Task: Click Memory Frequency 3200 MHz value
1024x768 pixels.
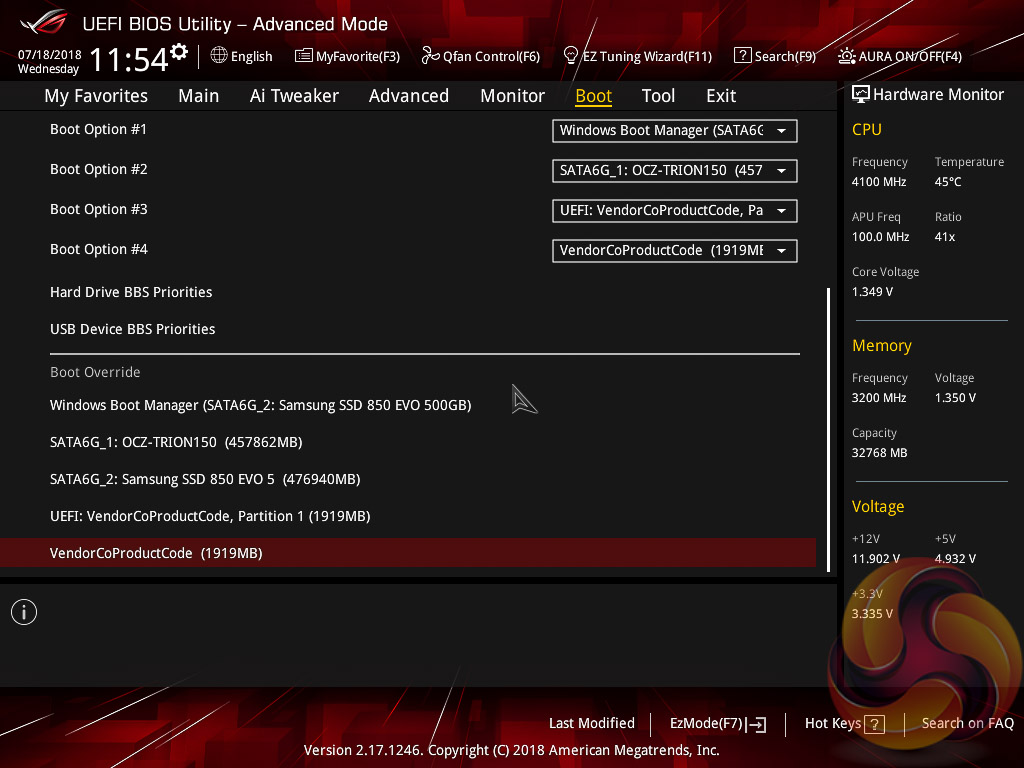Action: pos(879,398)
